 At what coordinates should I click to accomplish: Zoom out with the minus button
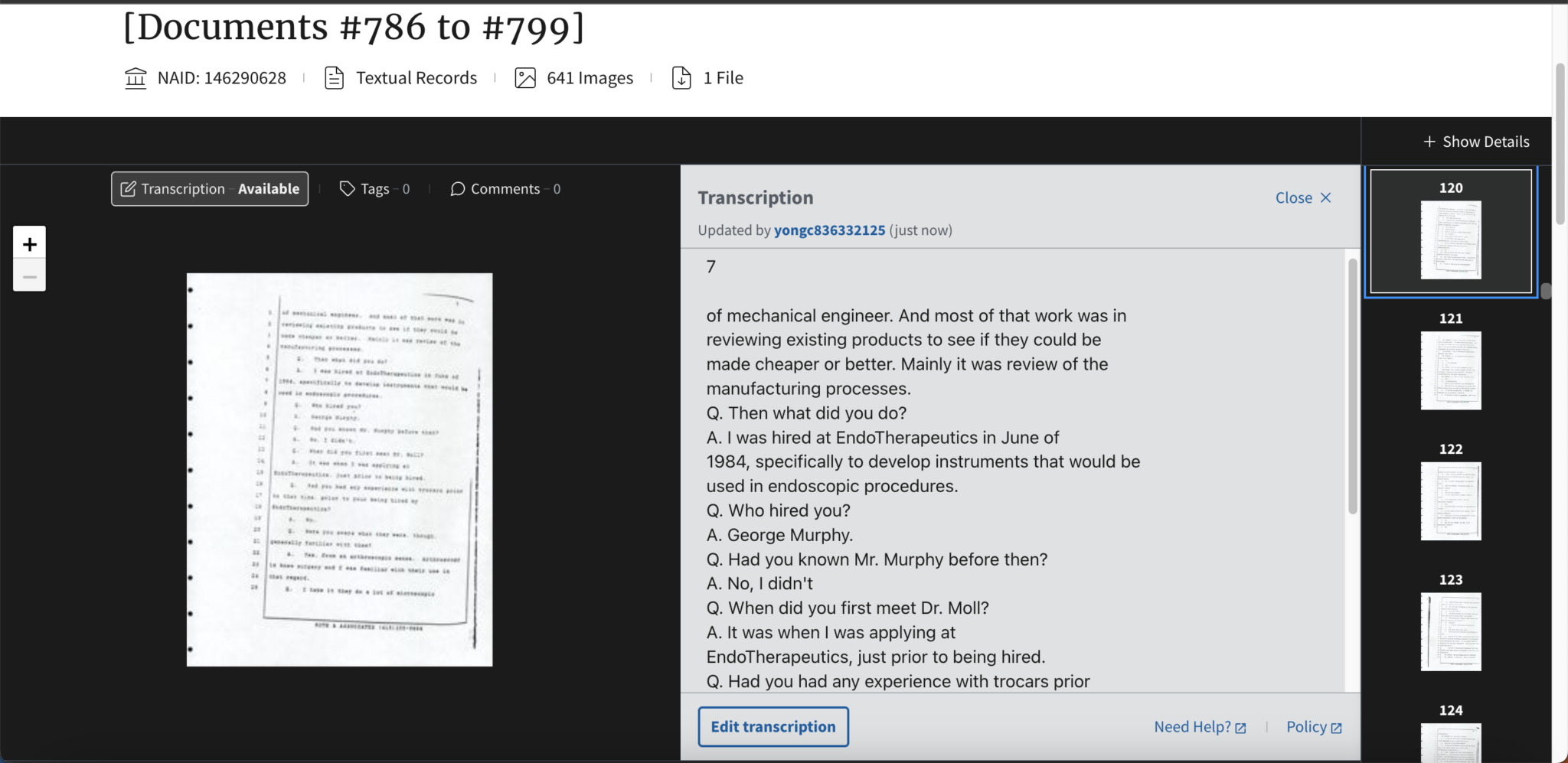(29, 276)
